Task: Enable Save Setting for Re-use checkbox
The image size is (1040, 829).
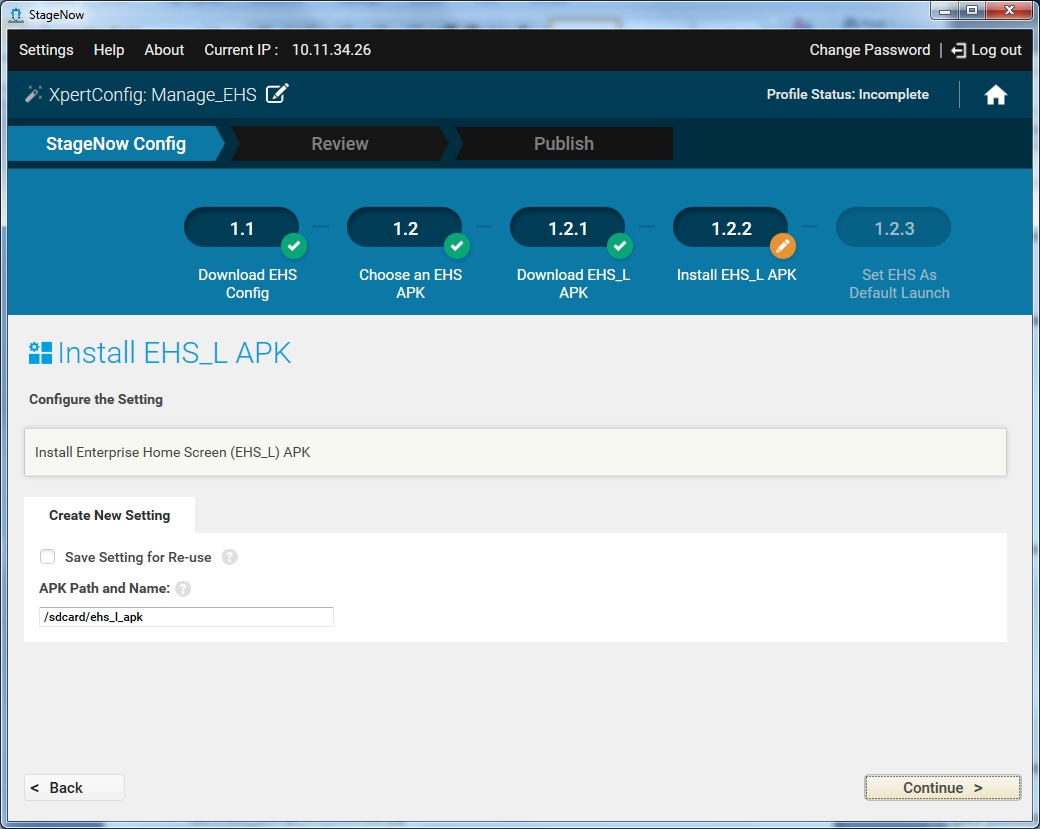Action: coord(47,557)
